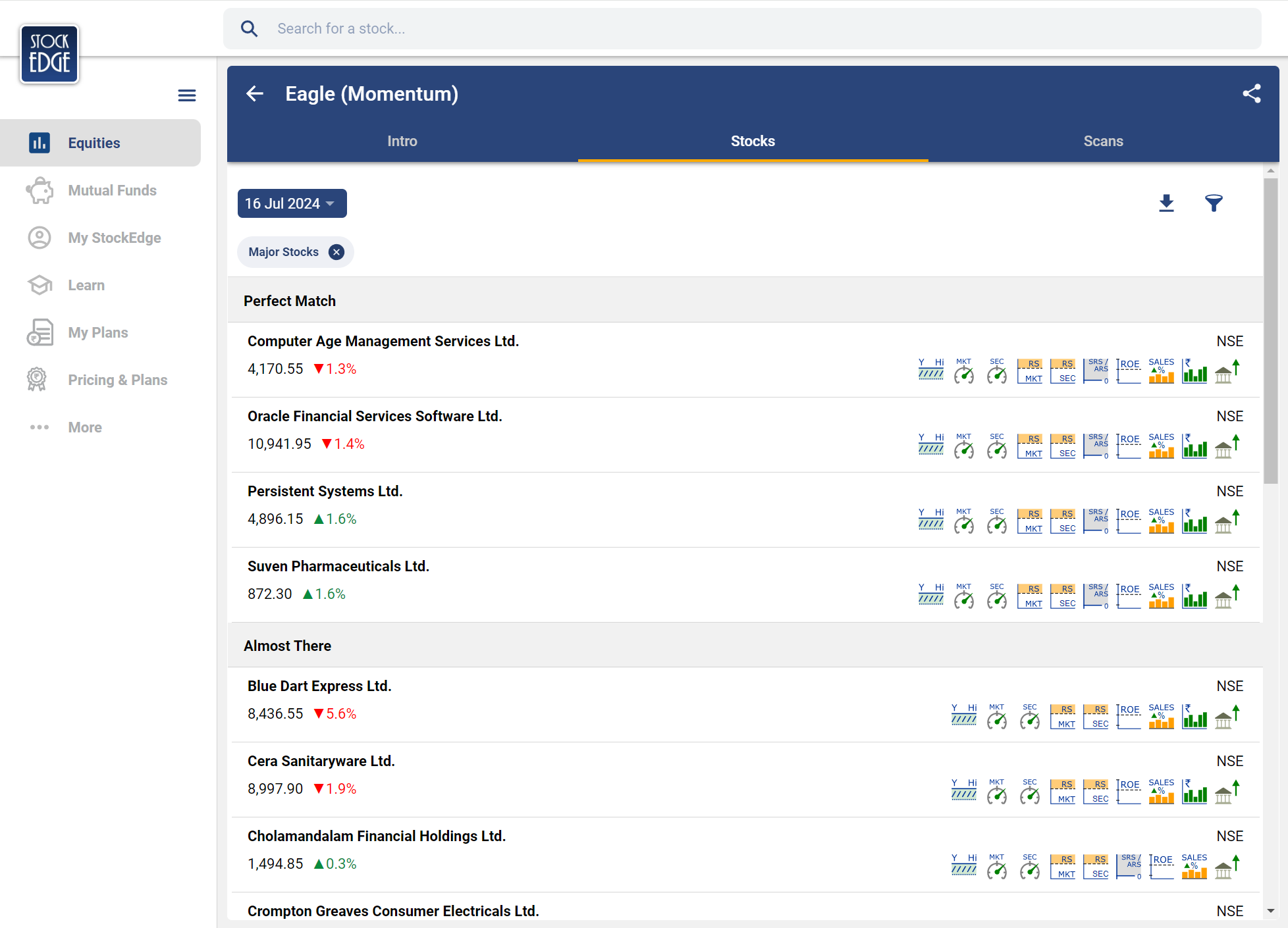Switch to the Intro tab
The image size is (1288, 928).
point(402,141)
